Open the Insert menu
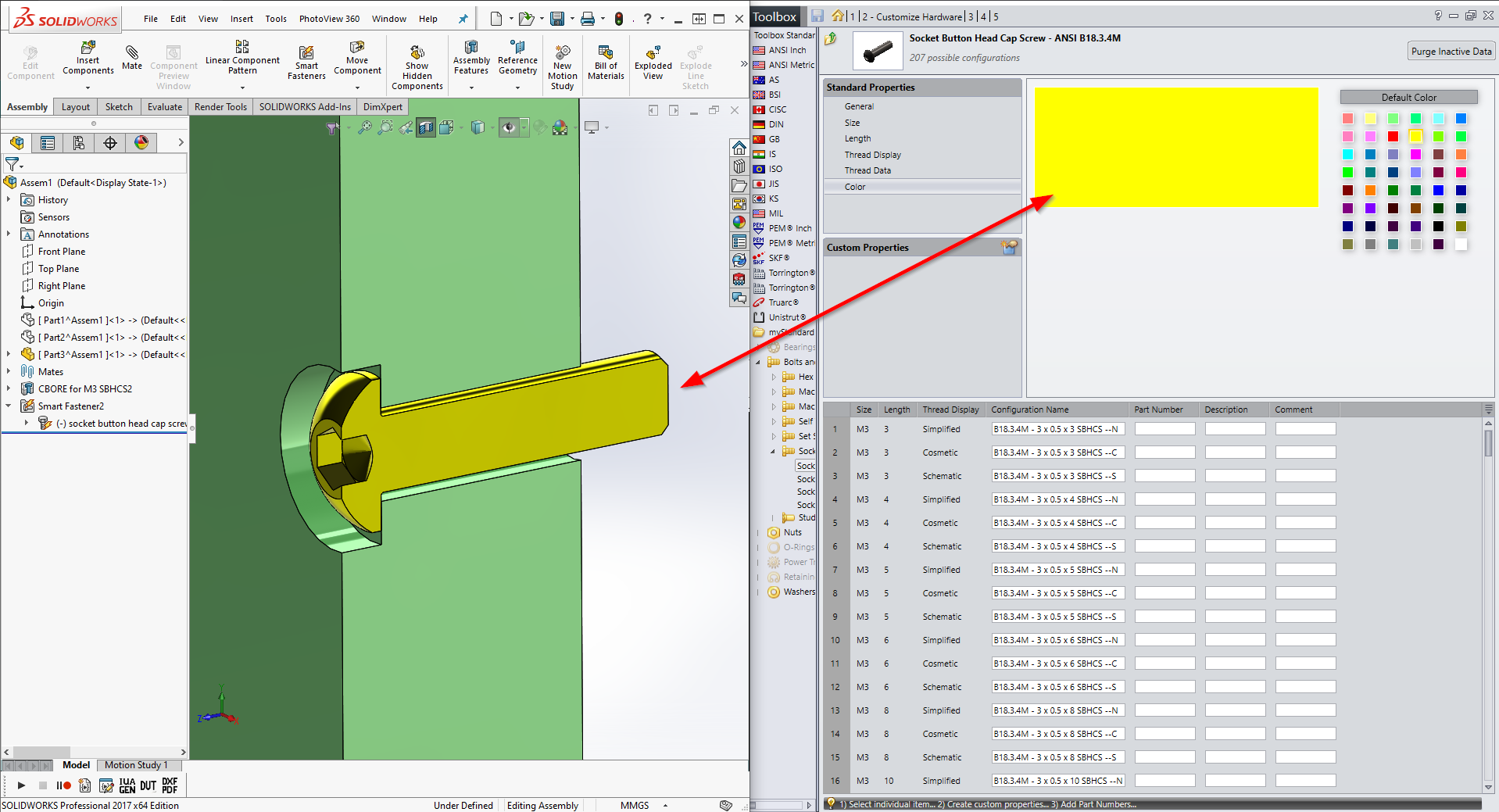 [241, 19]
